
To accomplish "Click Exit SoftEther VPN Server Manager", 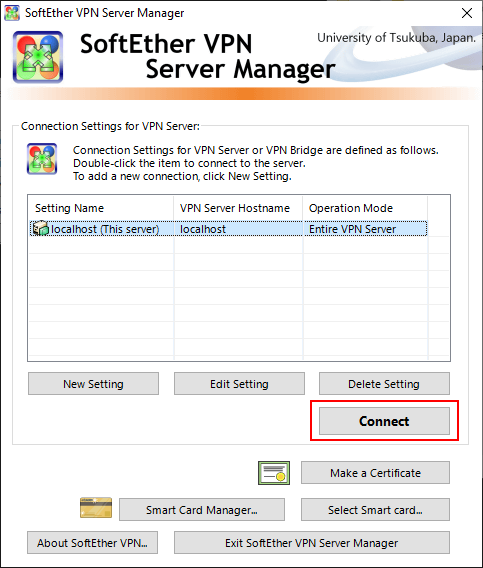I will (x=312, y=543).
